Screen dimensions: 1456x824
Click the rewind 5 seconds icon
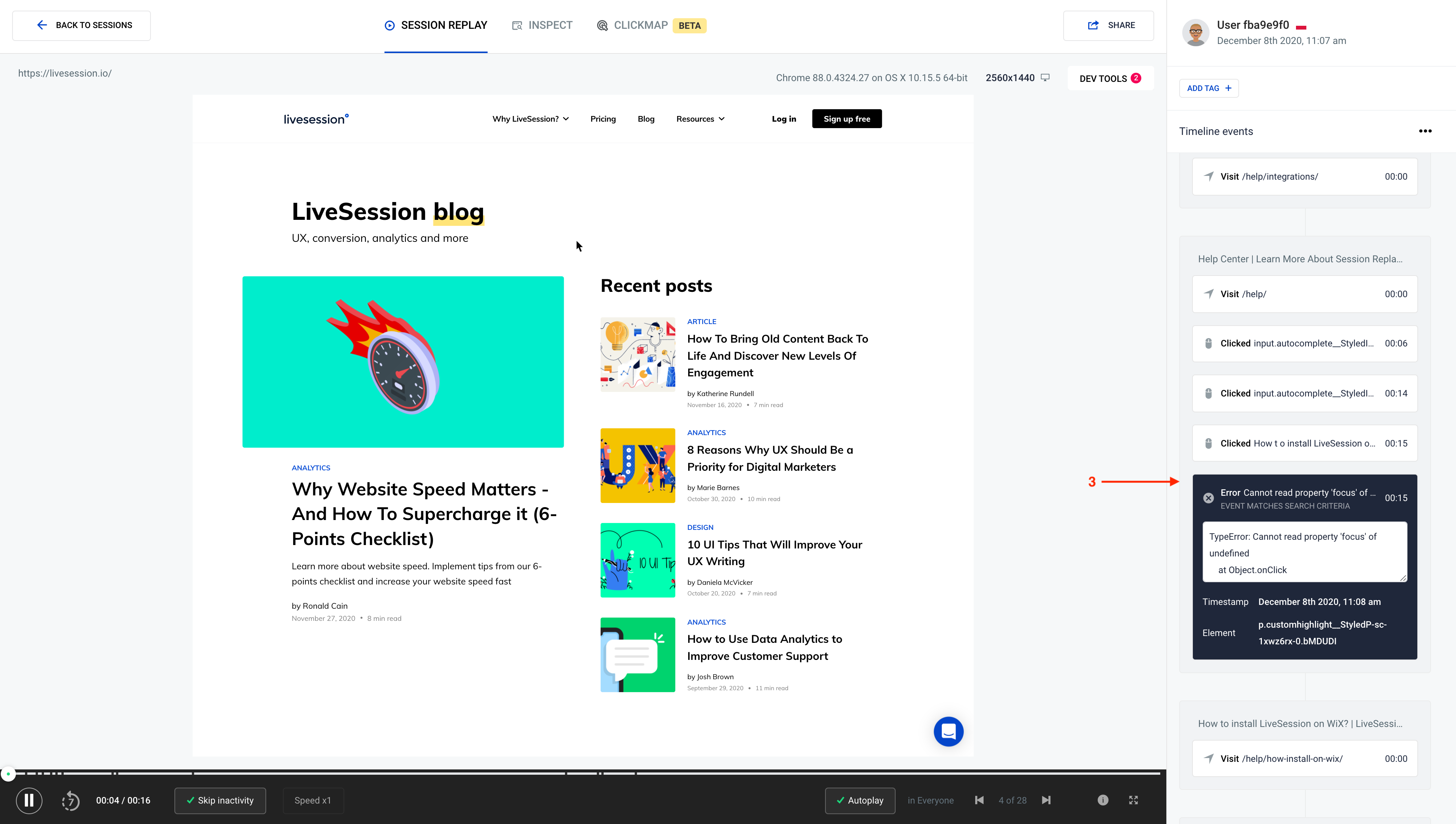[70, 800]
